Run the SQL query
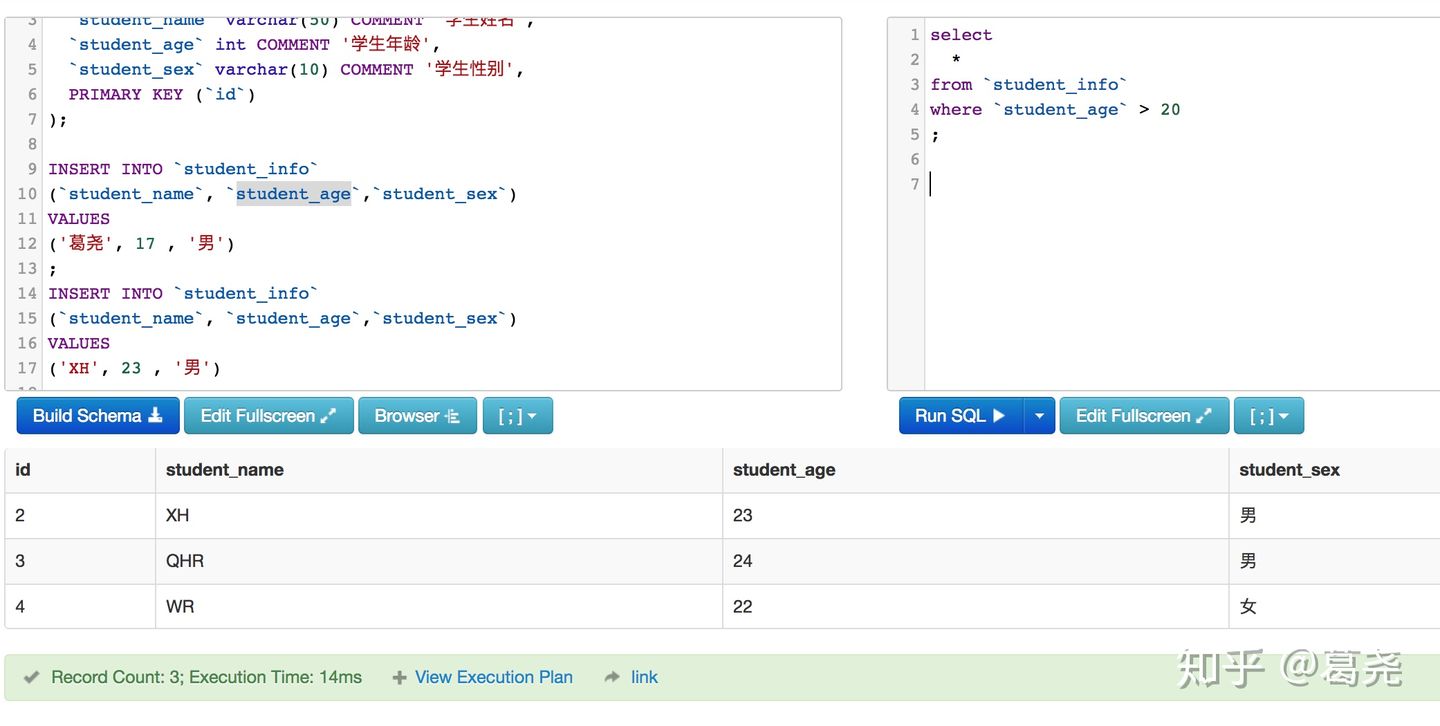Image resolution: width=1440 pixels, height=726 pixels. [960, 416]
